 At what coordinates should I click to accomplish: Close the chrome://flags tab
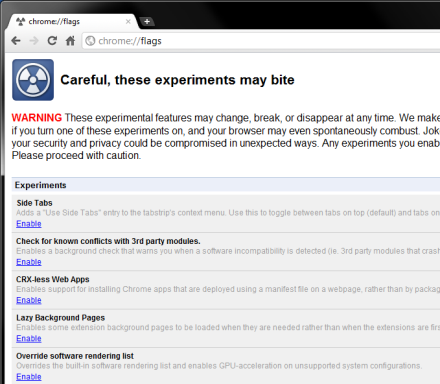coord(128,22)
